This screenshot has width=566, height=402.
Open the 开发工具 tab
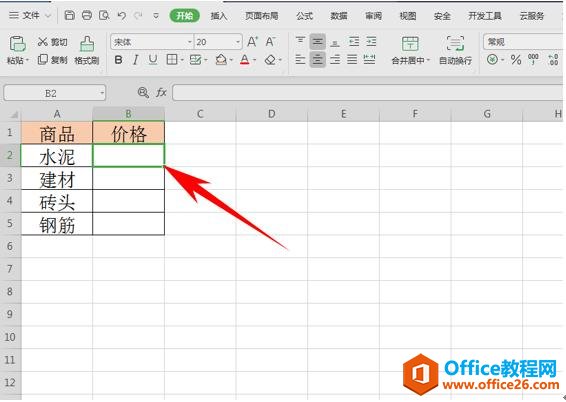[x=485, y=16]
